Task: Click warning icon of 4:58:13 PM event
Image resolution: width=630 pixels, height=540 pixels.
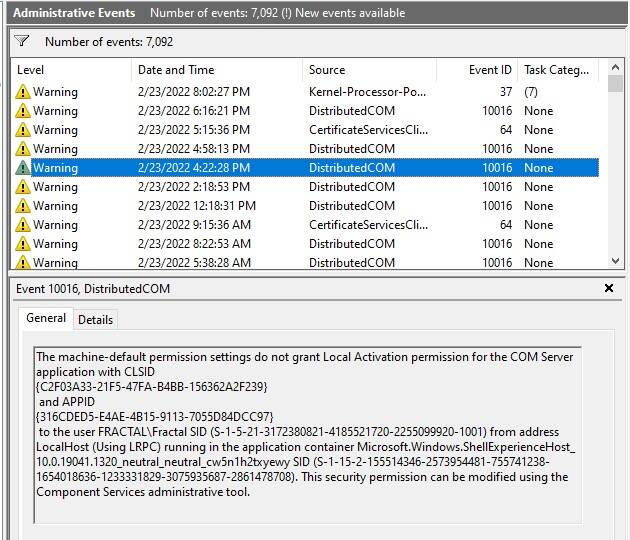Action: (23, 149)
